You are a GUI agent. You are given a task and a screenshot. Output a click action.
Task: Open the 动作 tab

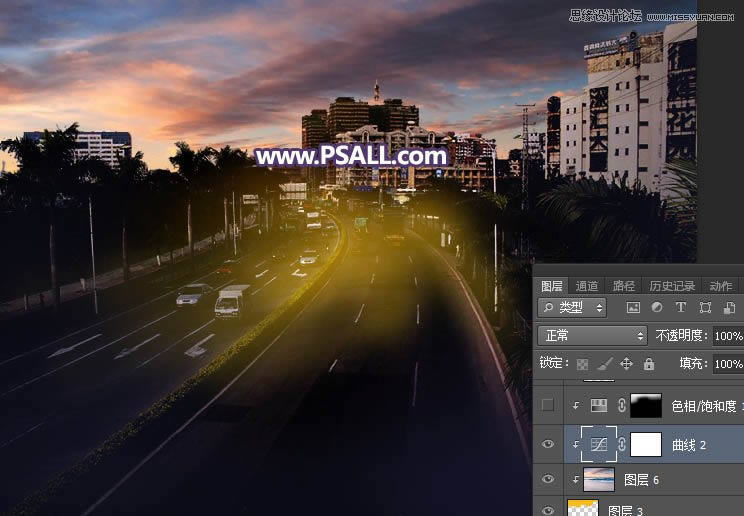pyautogui.click(x=720, y=286)
